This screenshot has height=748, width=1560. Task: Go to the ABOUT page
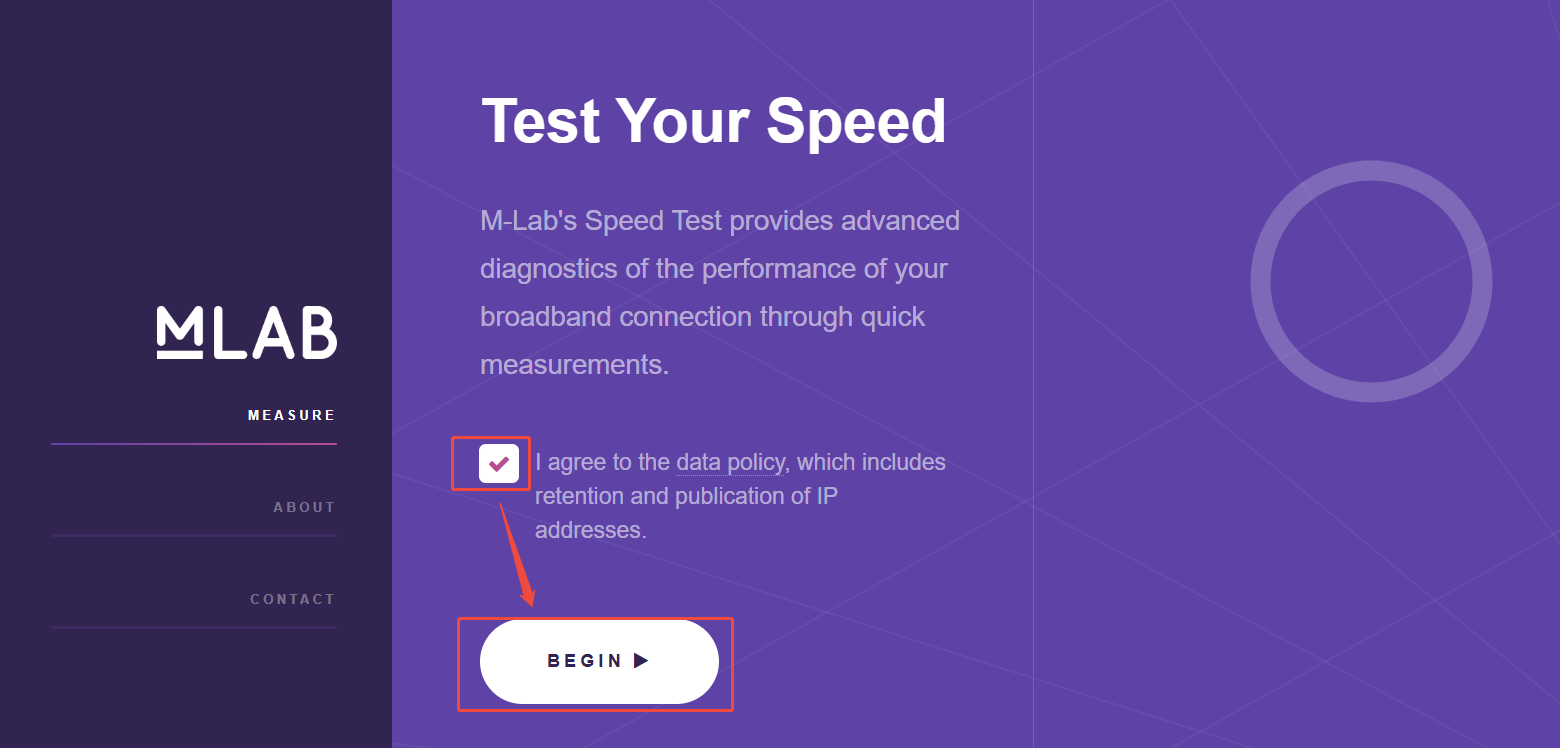click(x=304, y=507)
